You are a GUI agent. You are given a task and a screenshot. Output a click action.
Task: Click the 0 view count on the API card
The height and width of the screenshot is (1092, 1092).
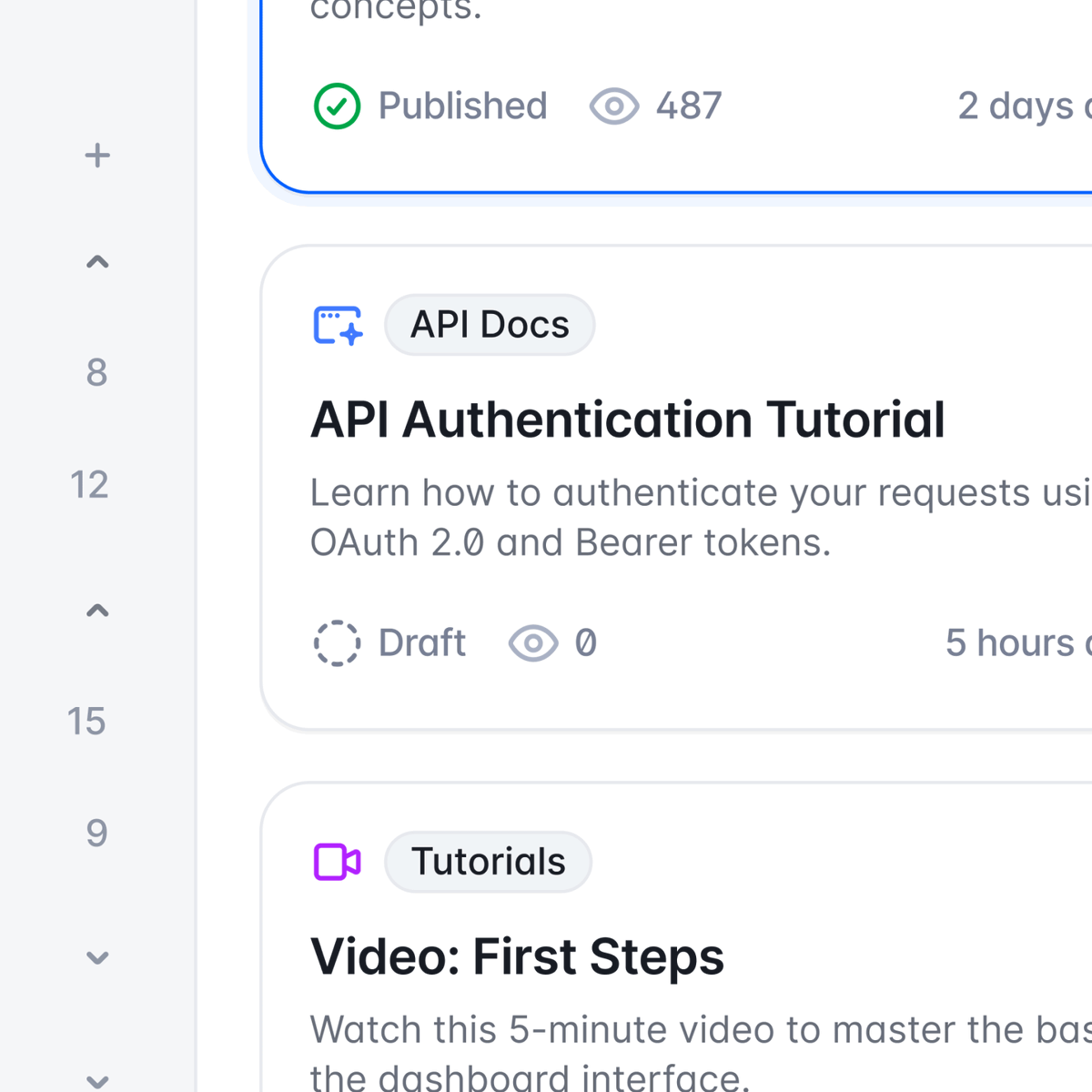[586, 643]
